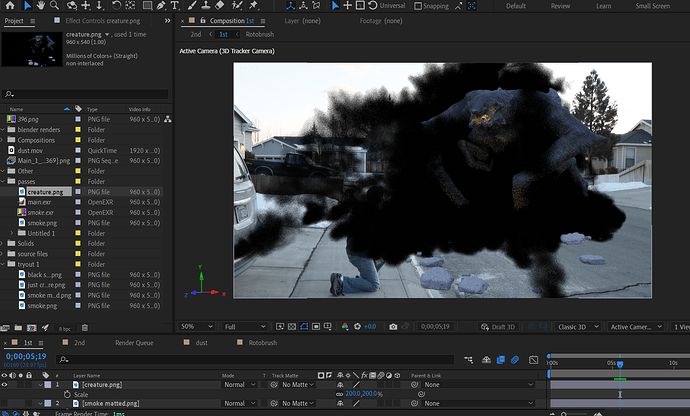Toggle Draft 3D mode
690x416 pixels.
click(x=498, y=327)
